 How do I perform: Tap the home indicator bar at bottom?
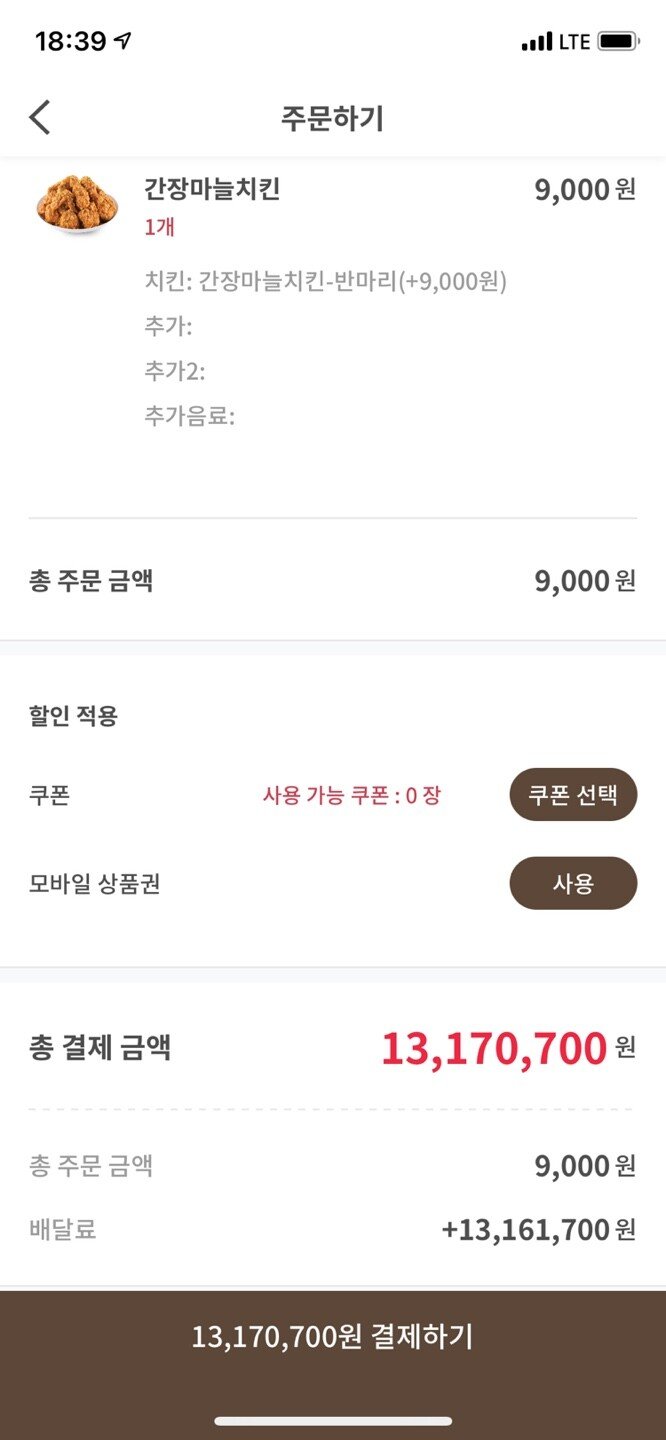click(x=332, y=1421)
